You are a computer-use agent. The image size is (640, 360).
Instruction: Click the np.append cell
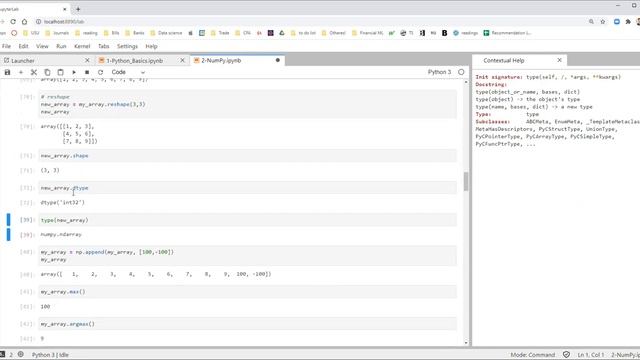pos(247,256)
